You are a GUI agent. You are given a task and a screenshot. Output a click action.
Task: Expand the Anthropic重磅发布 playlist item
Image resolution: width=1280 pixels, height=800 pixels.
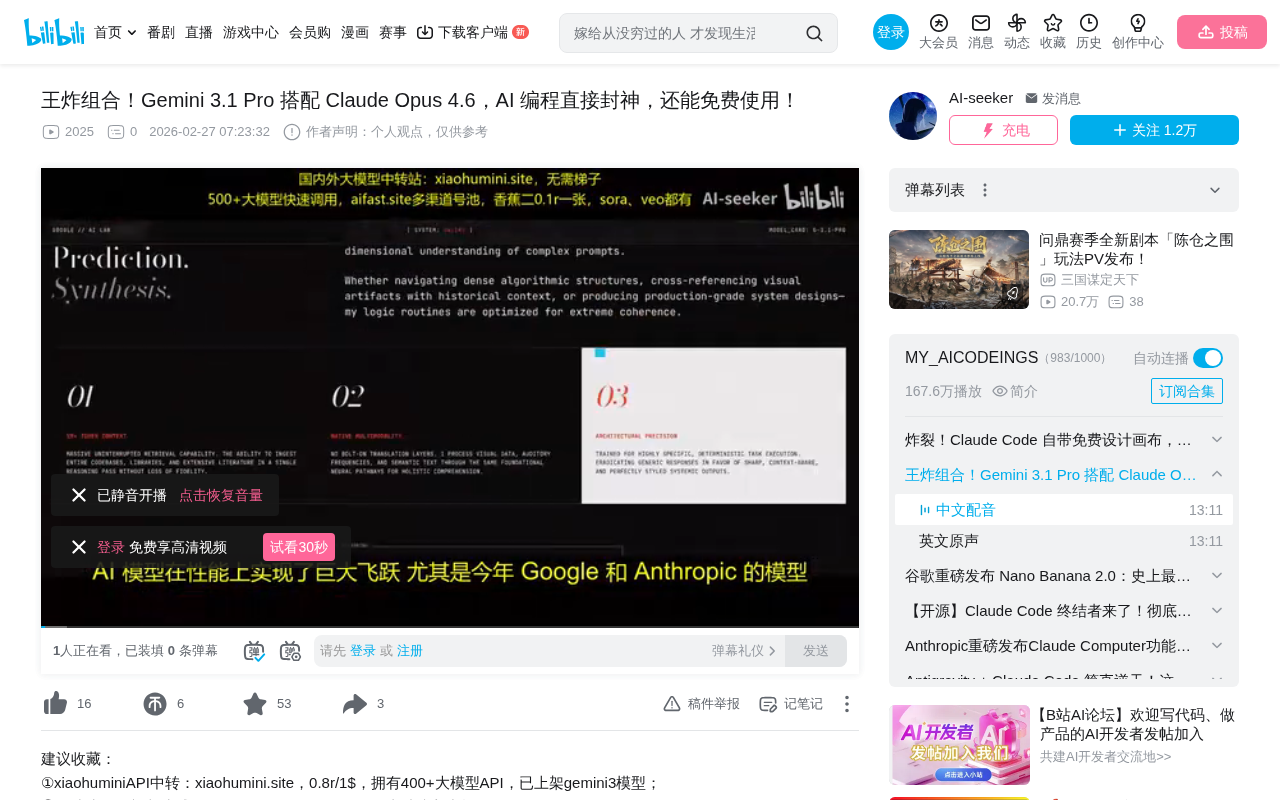click(1217, 646)
